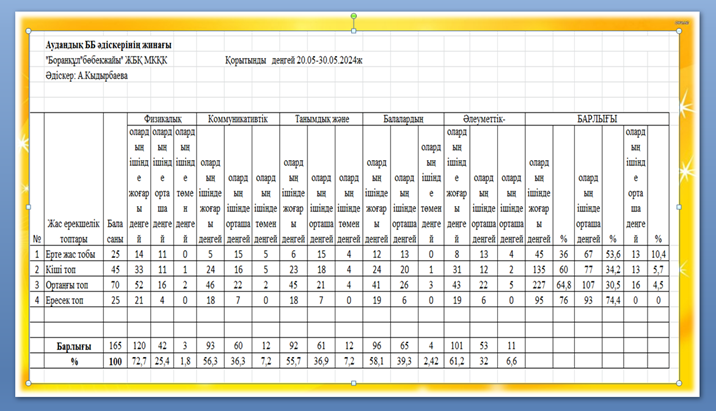The height and width of the screenshot is (411, 716).
Task: Click the value '33' in Кіші топ row
Action: coord(139,270)
